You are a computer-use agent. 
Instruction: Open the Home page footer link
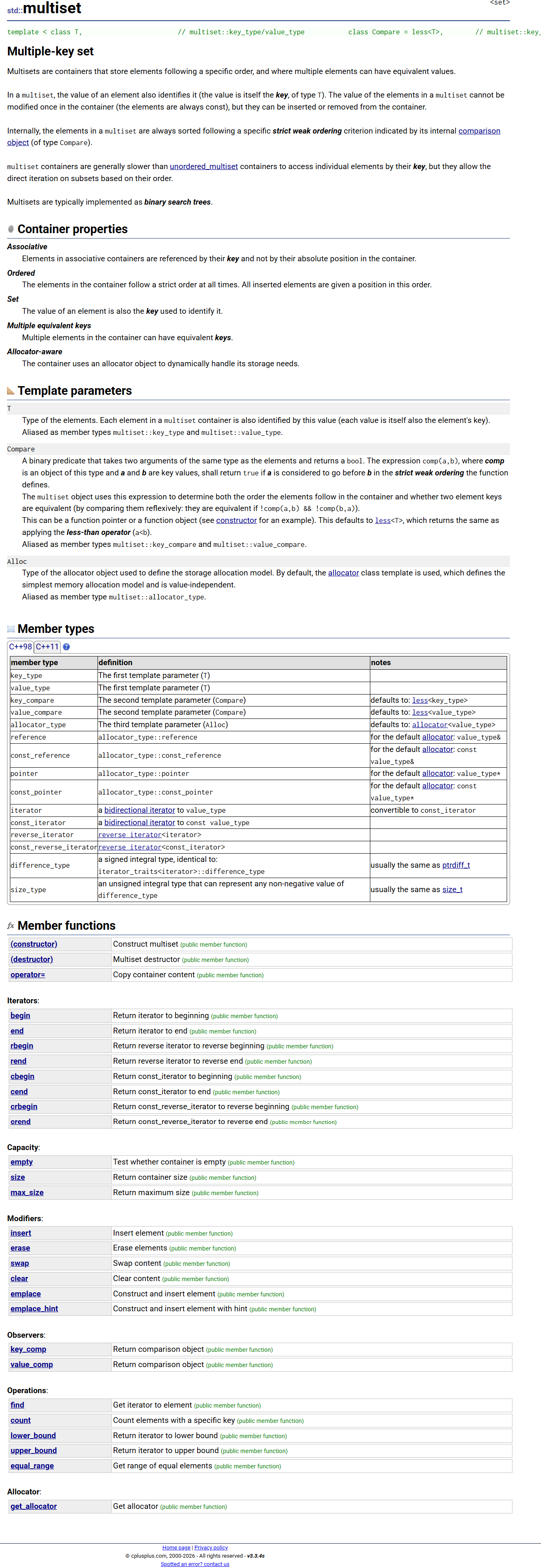click(176, 1547)
